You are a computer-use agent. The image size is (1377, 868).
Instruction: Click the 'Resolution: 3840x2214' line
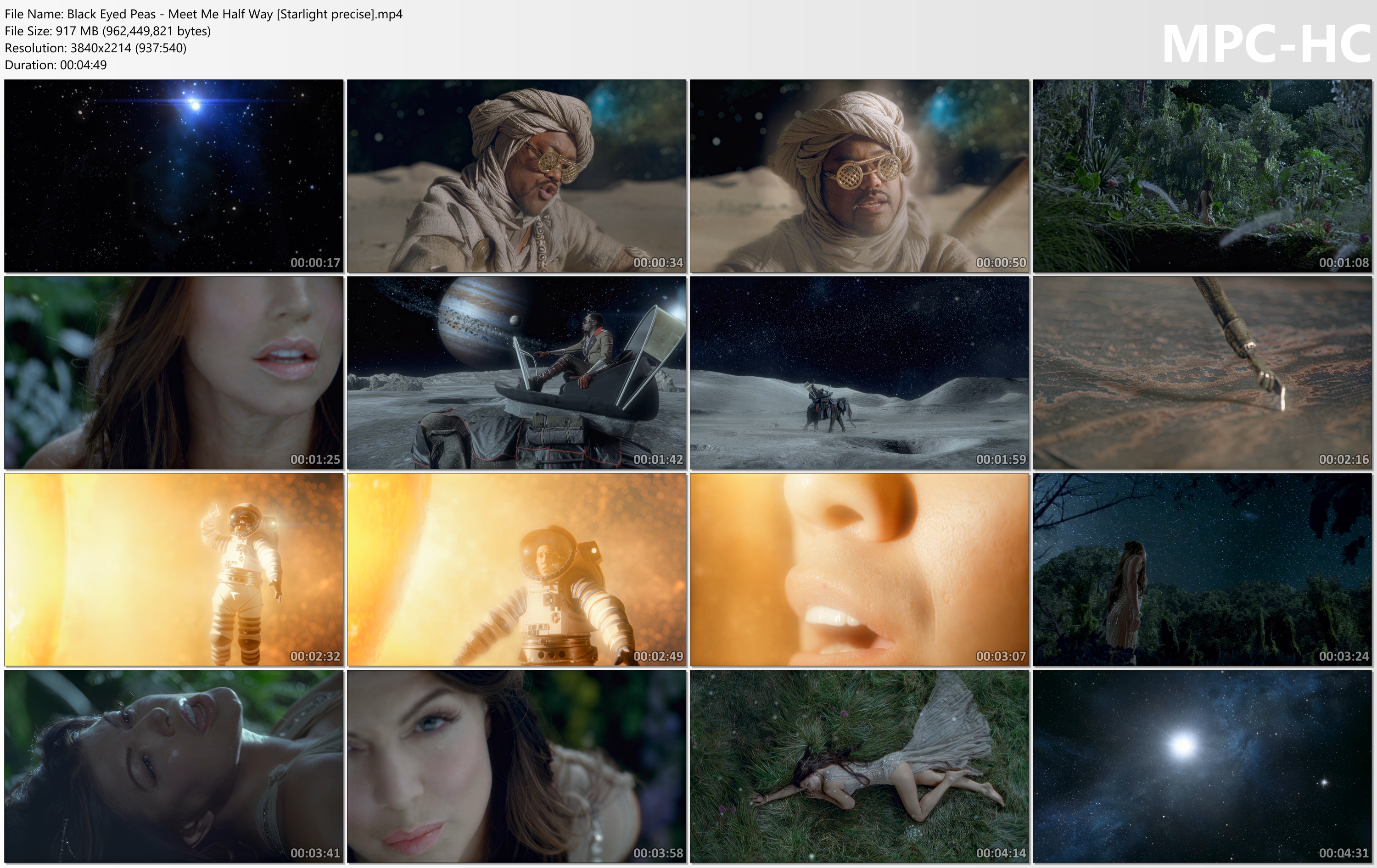[95, 48]
